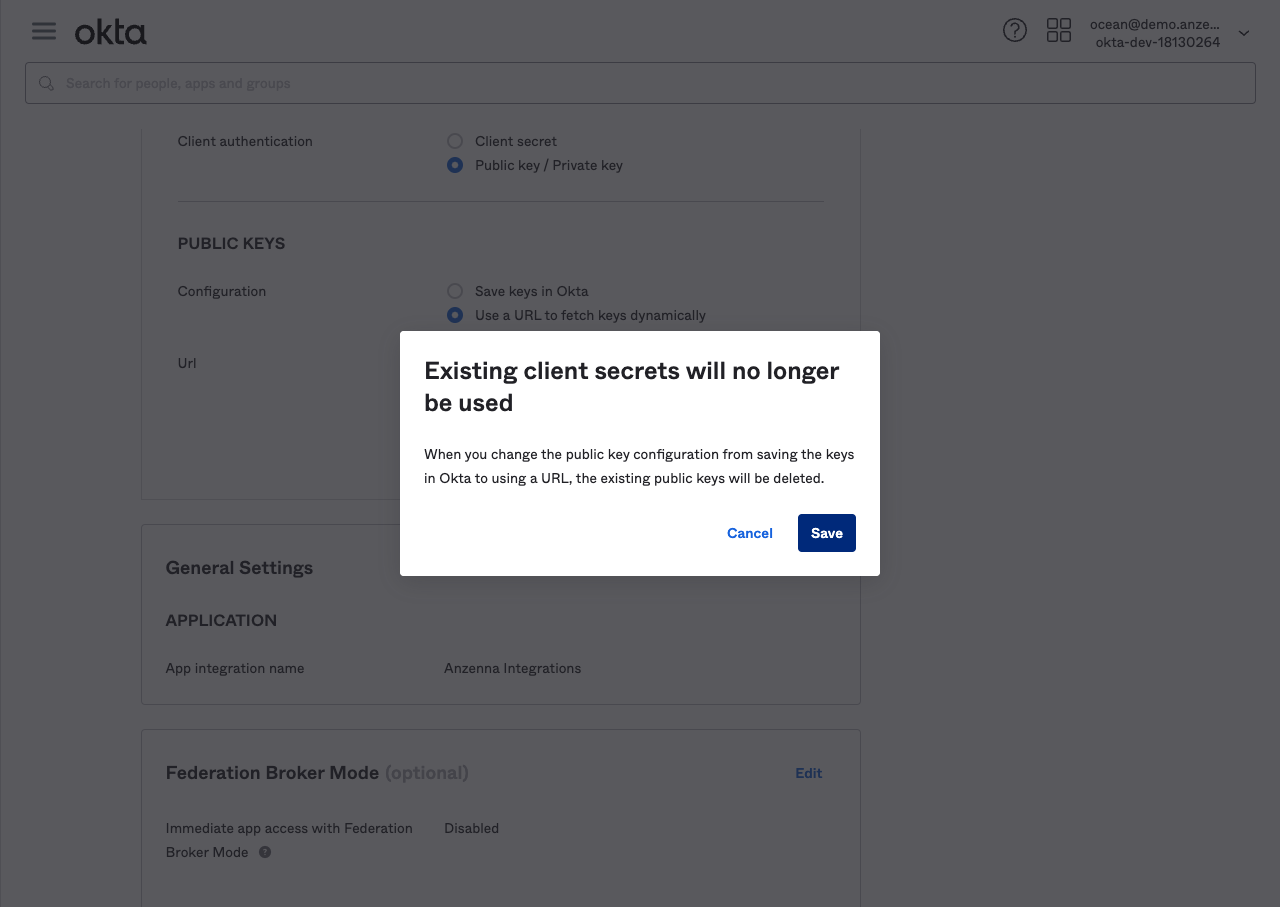This screenshot has height=907, width=1280.
Task: Click the dialog heading about client secrets
Action: point(631,386)
